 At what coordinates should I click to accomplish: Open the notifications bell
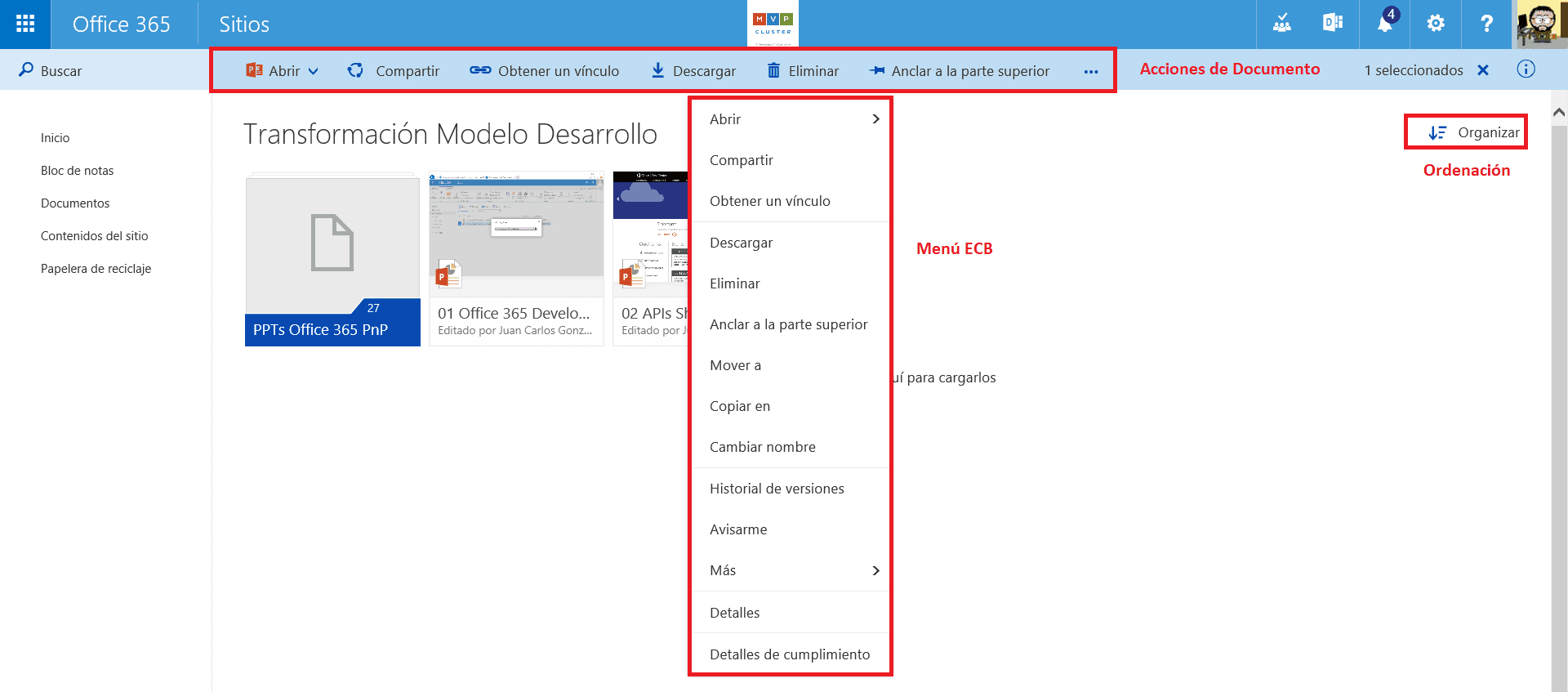coord(1384,24)
